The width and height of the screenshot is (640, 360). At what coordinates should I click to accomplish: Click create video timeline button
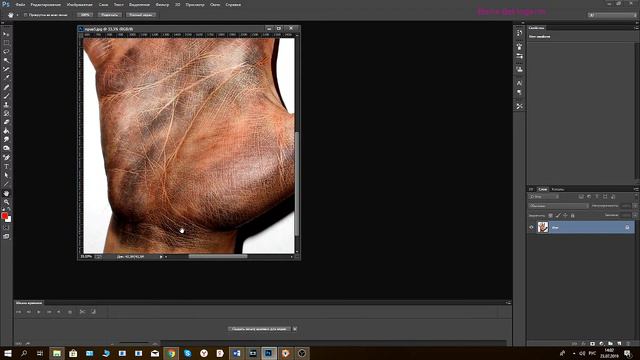260,329
